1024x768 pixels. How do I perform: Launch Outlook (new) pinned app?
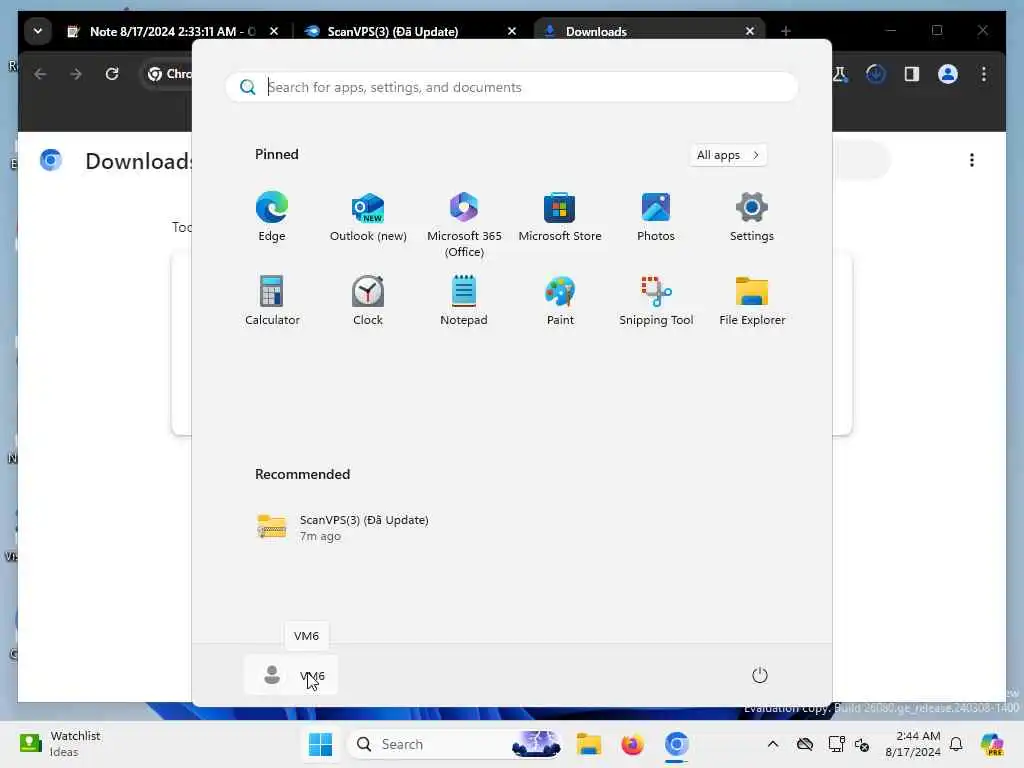[368, 217]
